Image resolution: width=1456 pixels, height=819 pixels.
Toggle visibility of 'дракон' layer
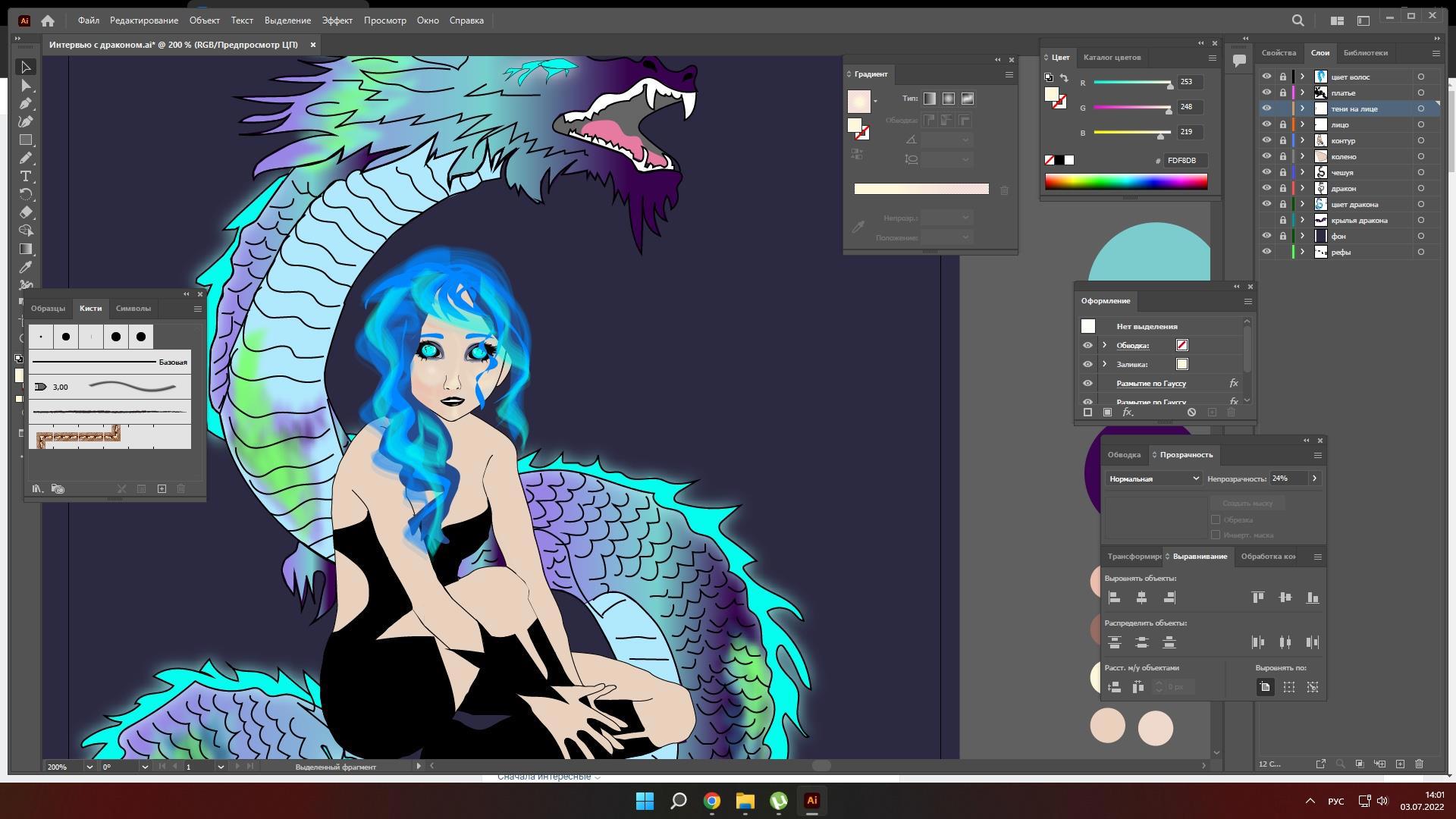point(1266,188)
